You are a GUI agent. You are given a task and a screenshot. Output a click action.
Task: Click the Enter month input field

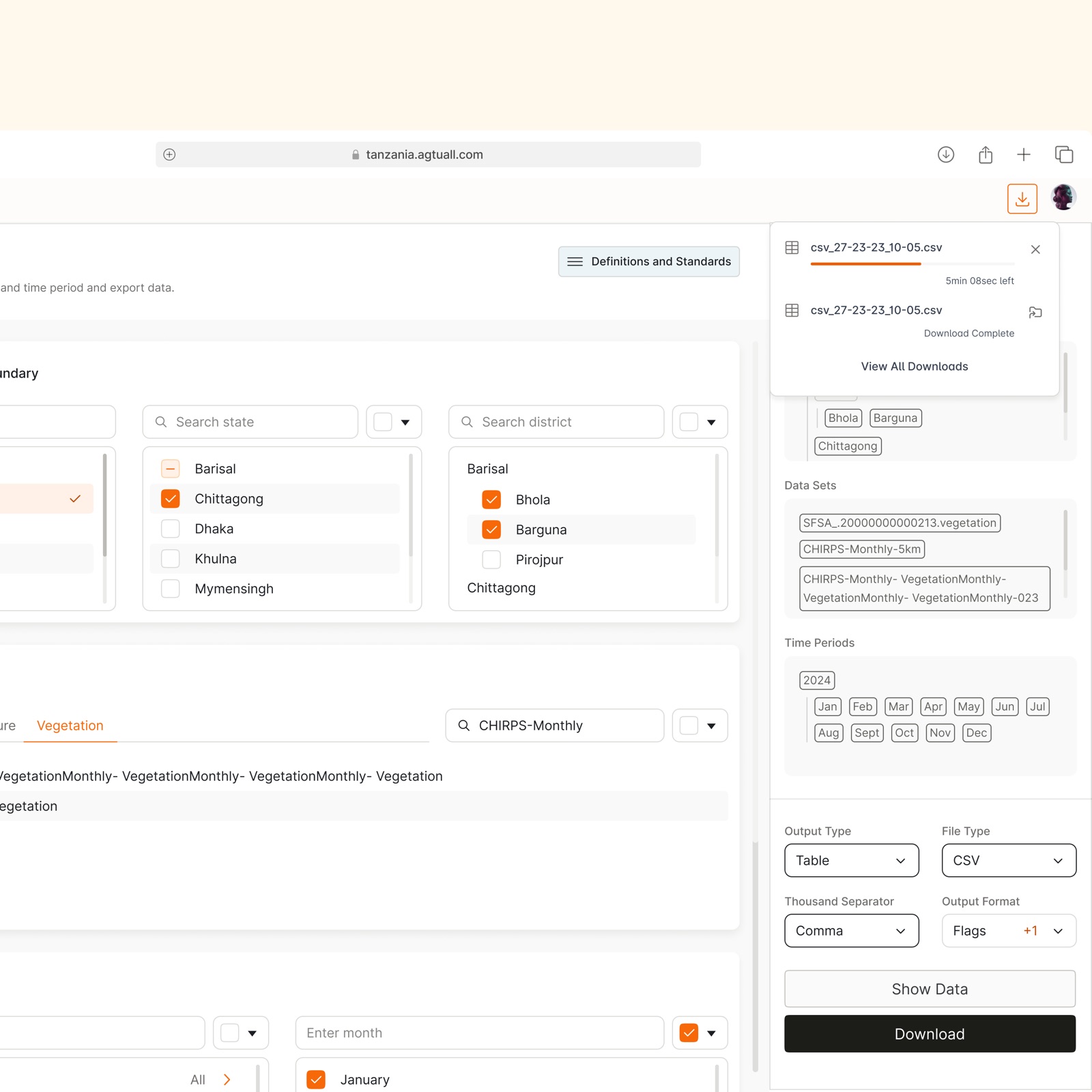click(479, 1033)
